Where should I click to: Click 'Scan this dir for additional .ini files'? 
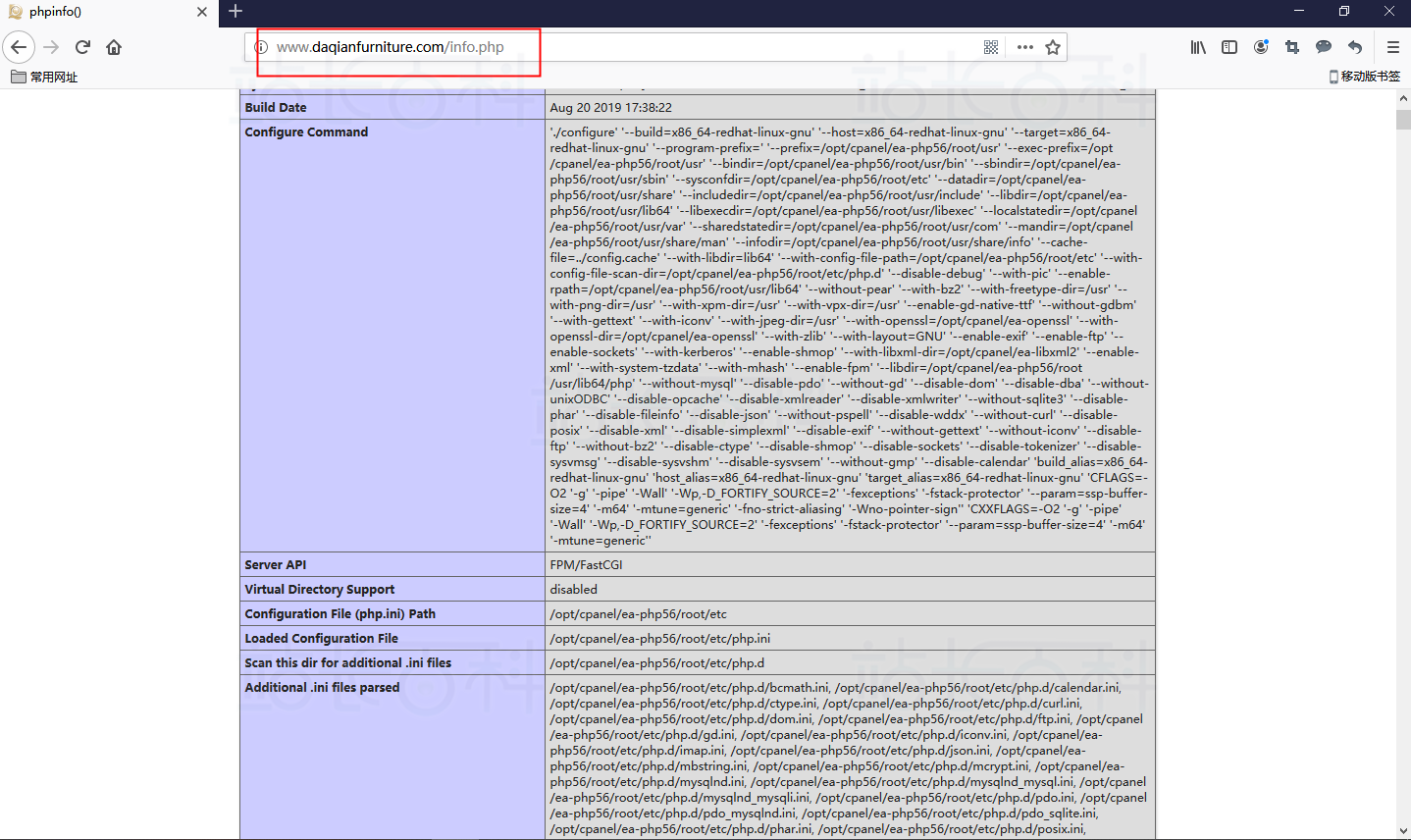(348, 663)
